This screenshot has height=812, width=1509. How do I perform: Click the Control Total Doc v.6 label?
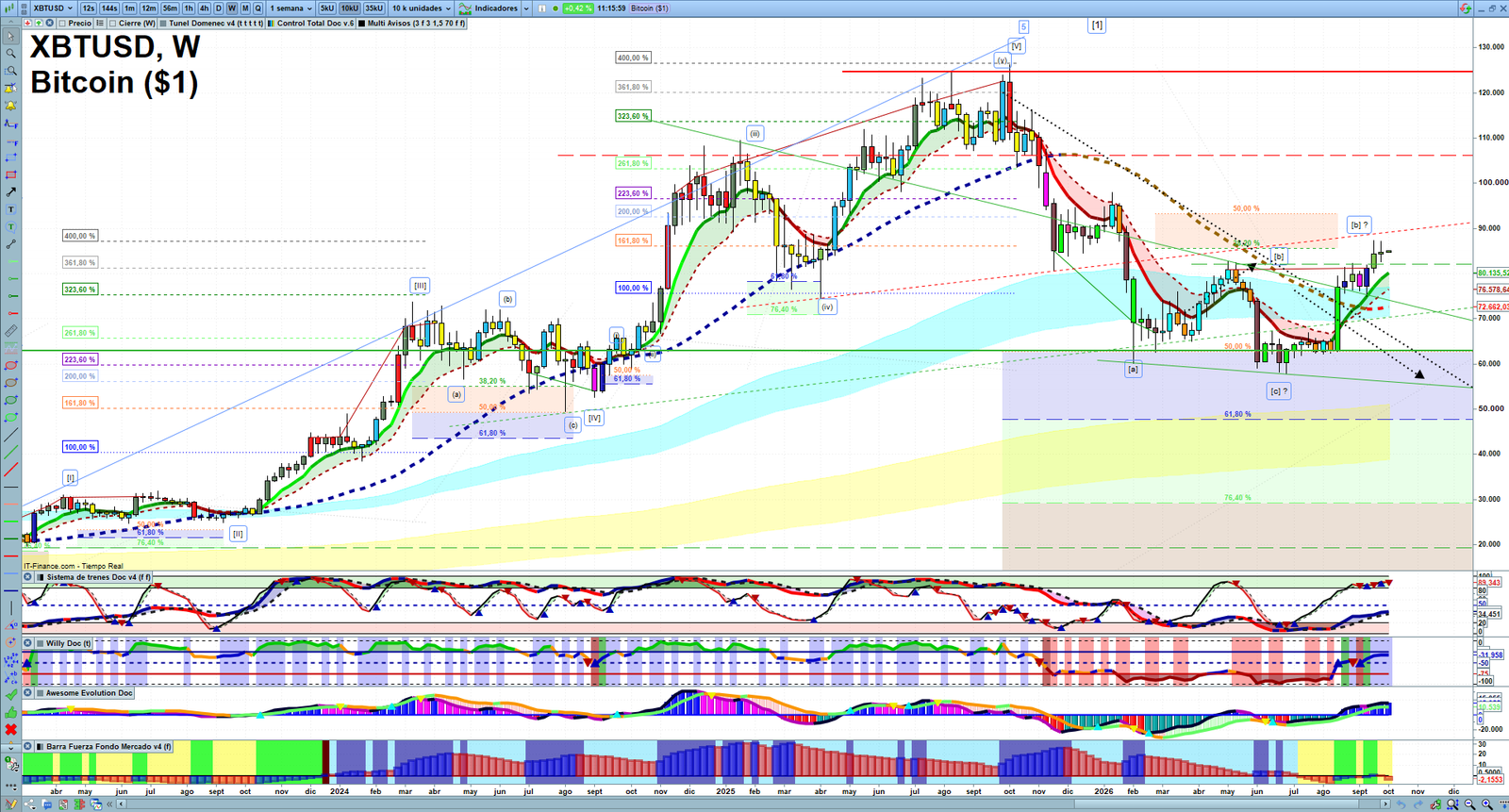pos(316,24)
